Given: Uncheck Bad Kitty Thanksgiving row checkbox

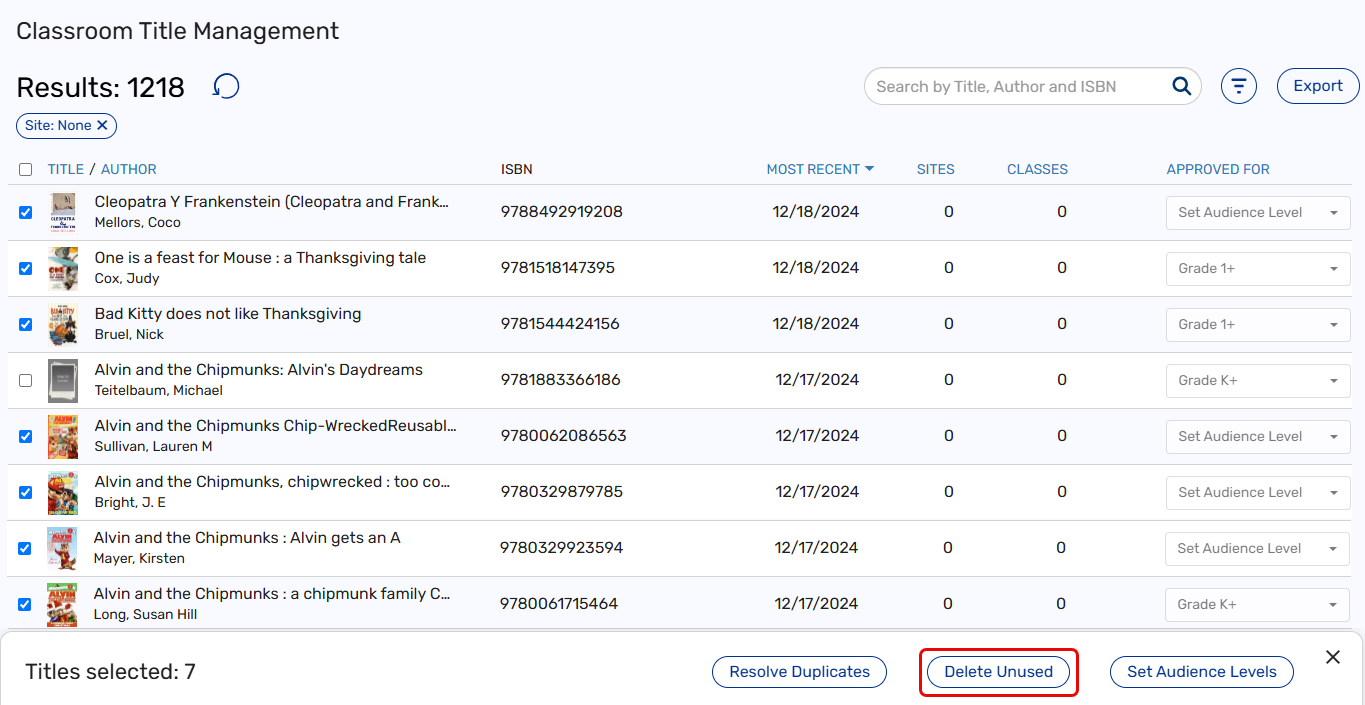Looking at the screenshot, I should tap(26, 324).
